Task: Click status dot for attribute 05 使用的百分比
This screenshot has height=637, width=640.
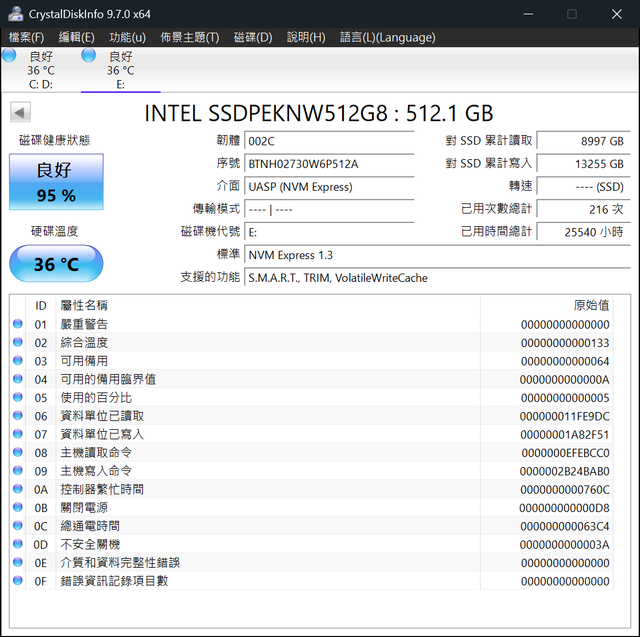Action: pos(18,397)
